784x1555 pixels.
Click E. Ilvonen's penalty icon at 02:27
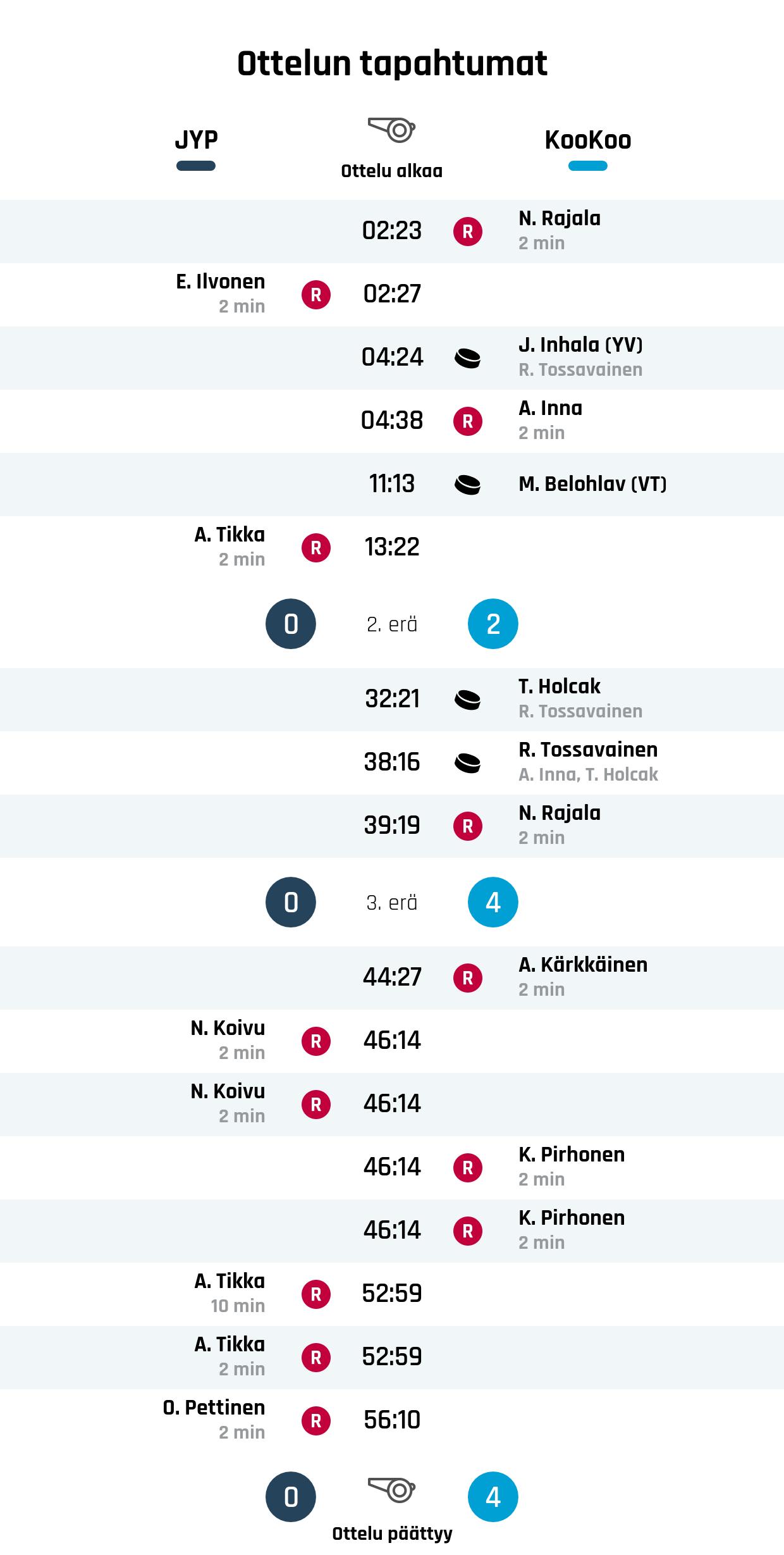pyautogui.click(x=316, y=295)
